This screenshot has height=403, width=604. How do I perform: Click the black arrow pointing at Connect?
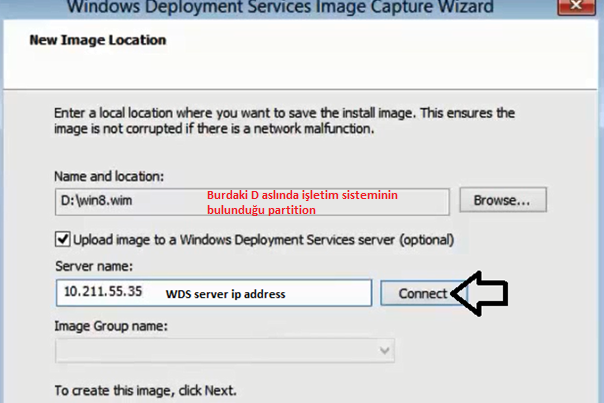480,294
